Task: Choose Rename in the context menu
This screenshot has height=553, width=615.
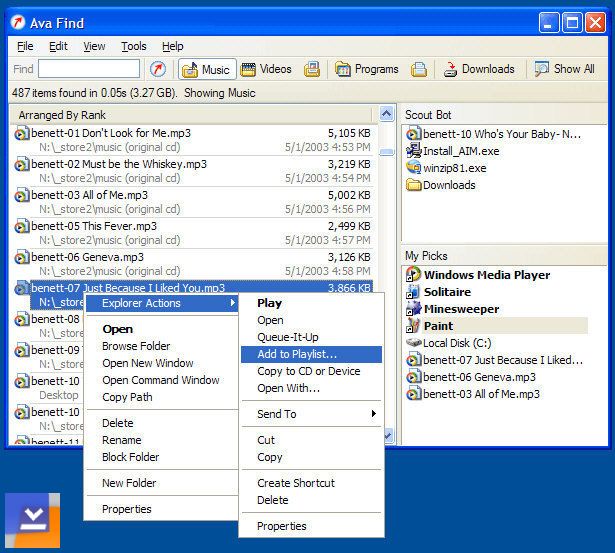Action: (x=162, y=440)
